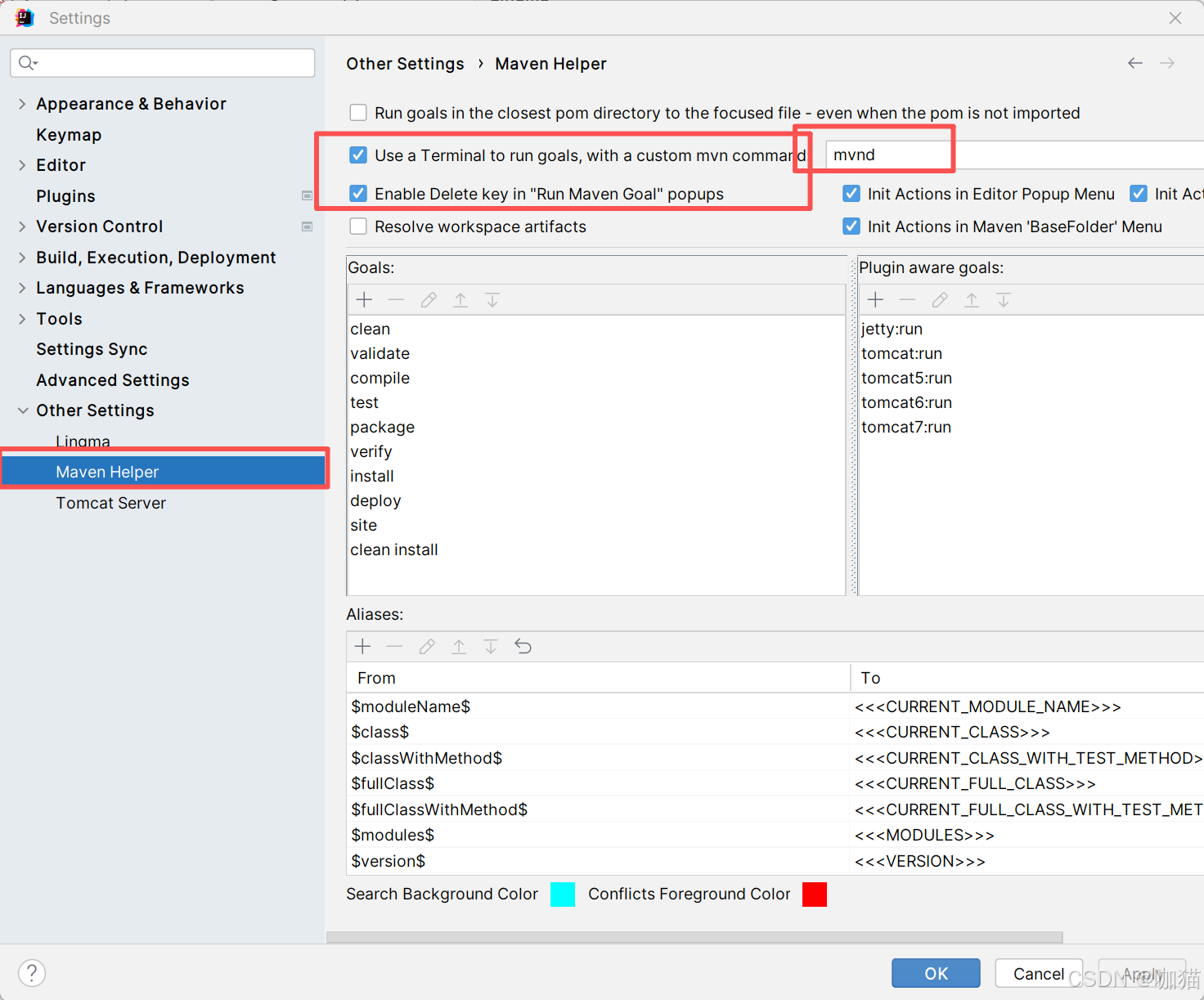Click the custom mvn command field
The height and width of the screenshot is (1000, 1204).
click(x=1014, y=155)
